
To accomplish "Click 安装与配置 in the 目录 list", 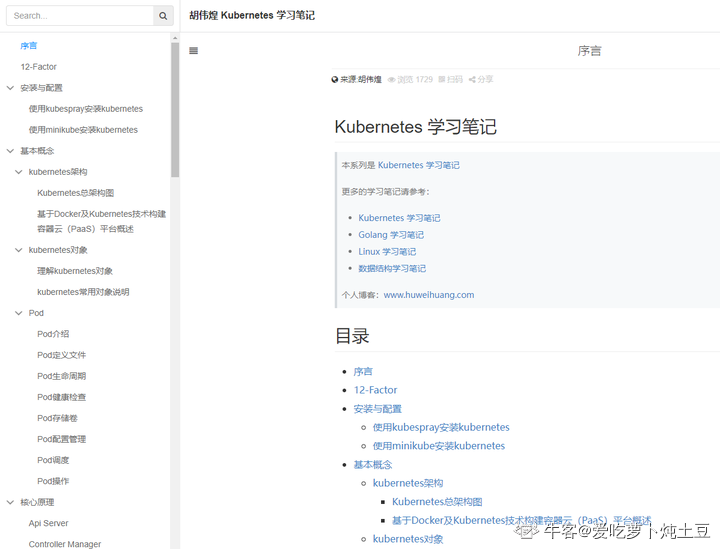I will click(377, 409).
